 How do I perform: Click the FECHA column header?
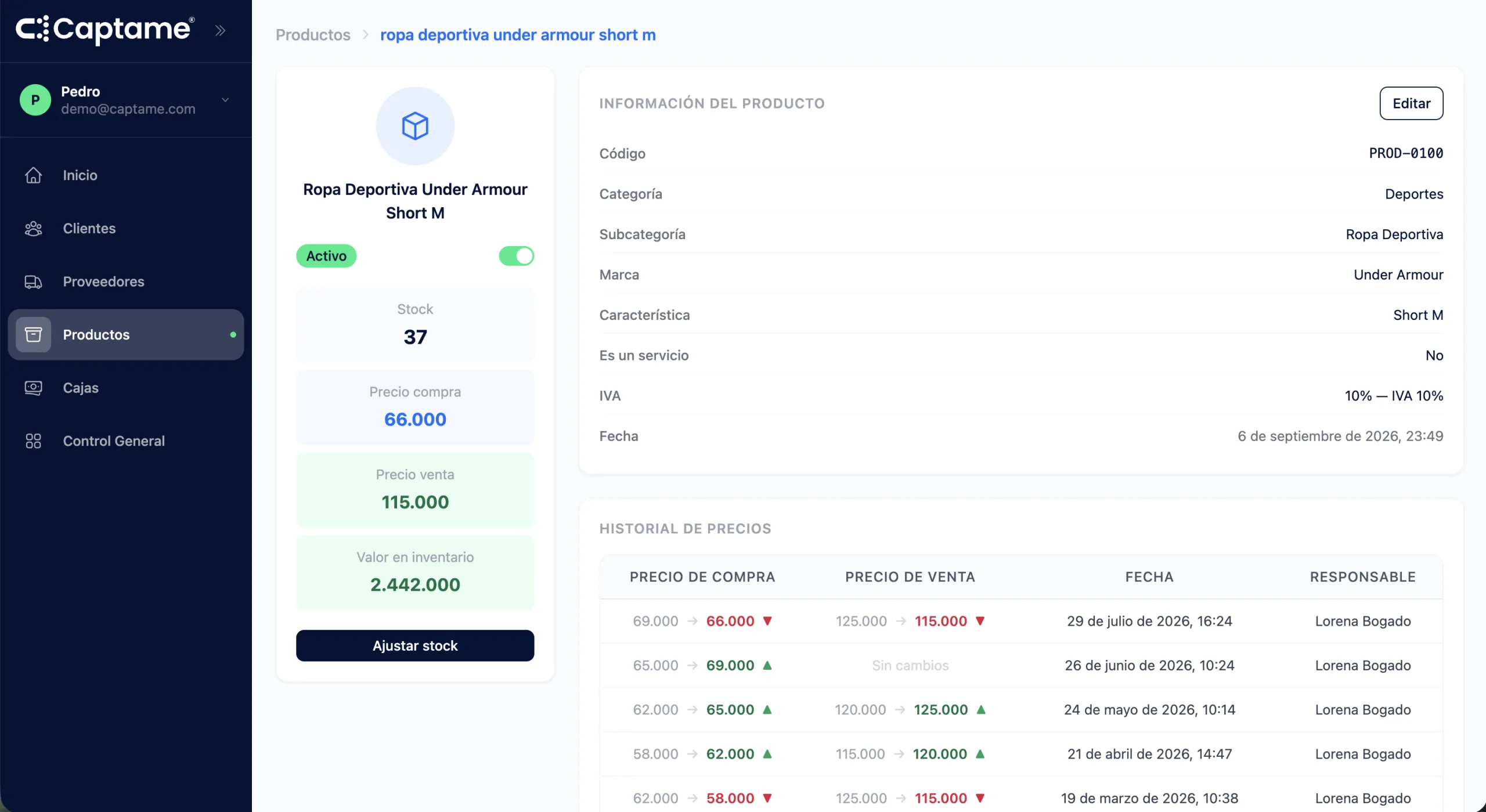pyautogui.click(x=1149, y=577)
